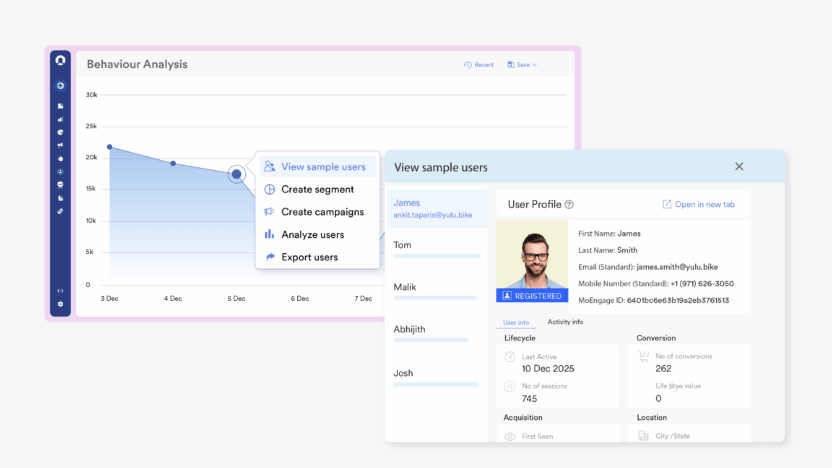
Task: Select View sample users from the menu
Action: click(x=323, y=167)
